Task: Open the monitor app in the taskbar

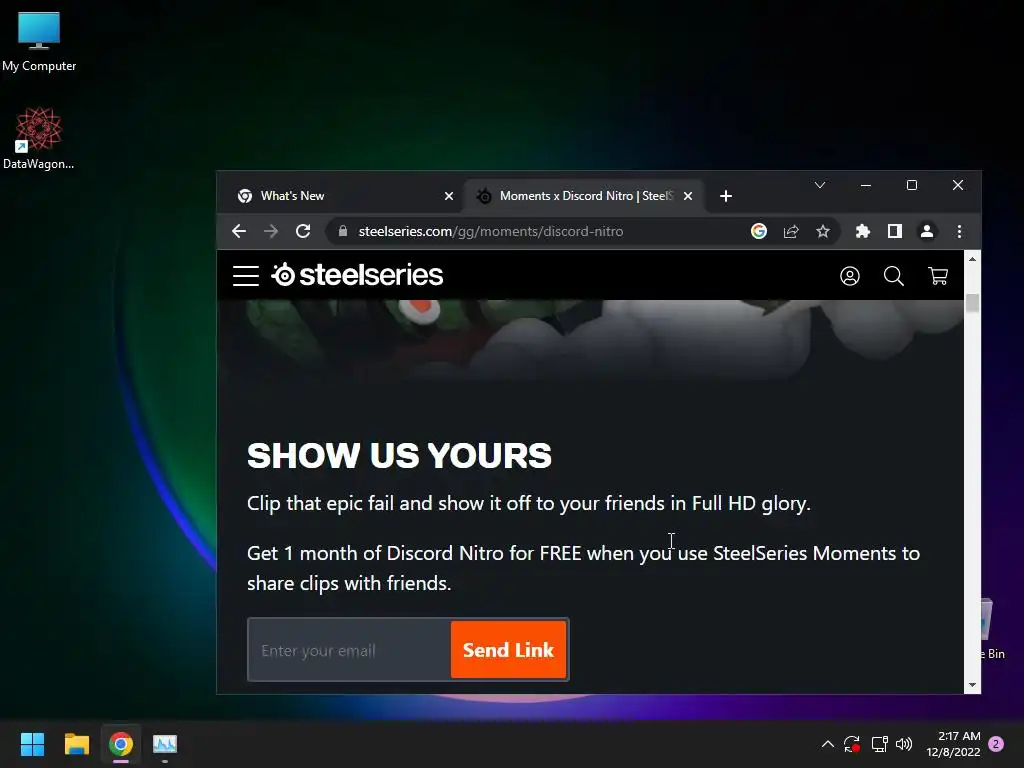Action: tap(165, 744)
